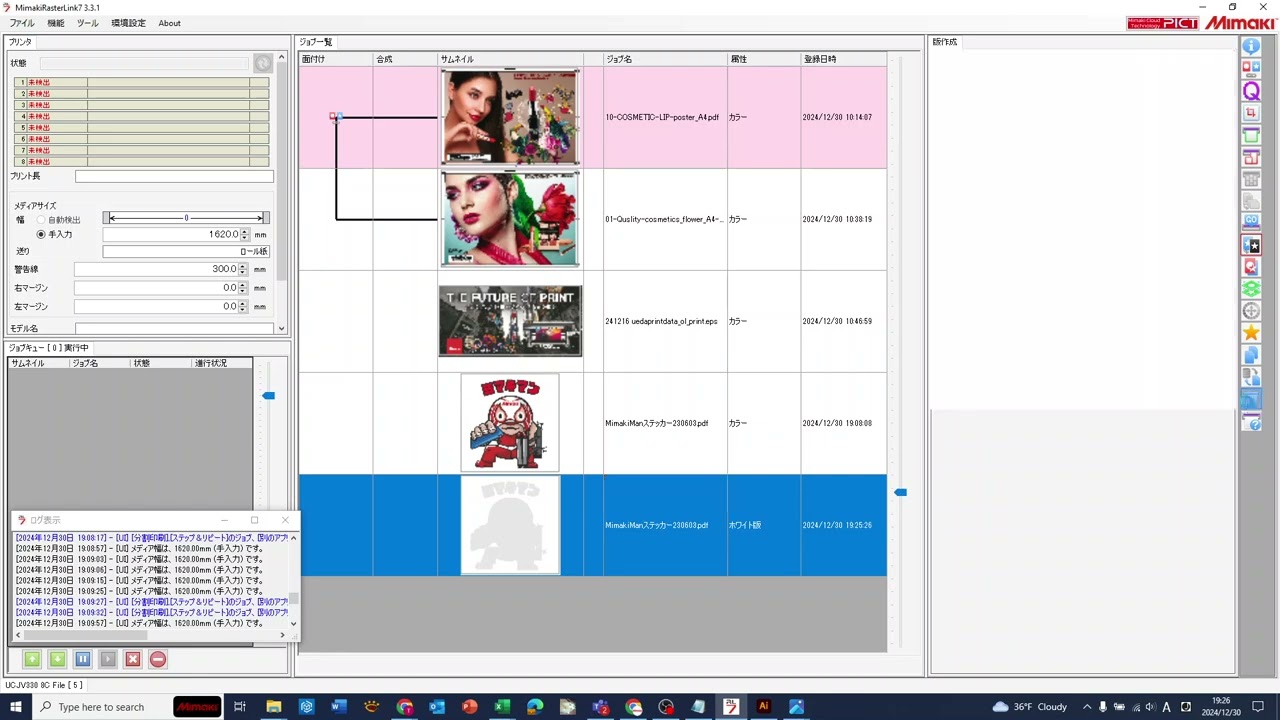Click the red minus delete button
Screen dimensions: 1280x720
[158, 659]
